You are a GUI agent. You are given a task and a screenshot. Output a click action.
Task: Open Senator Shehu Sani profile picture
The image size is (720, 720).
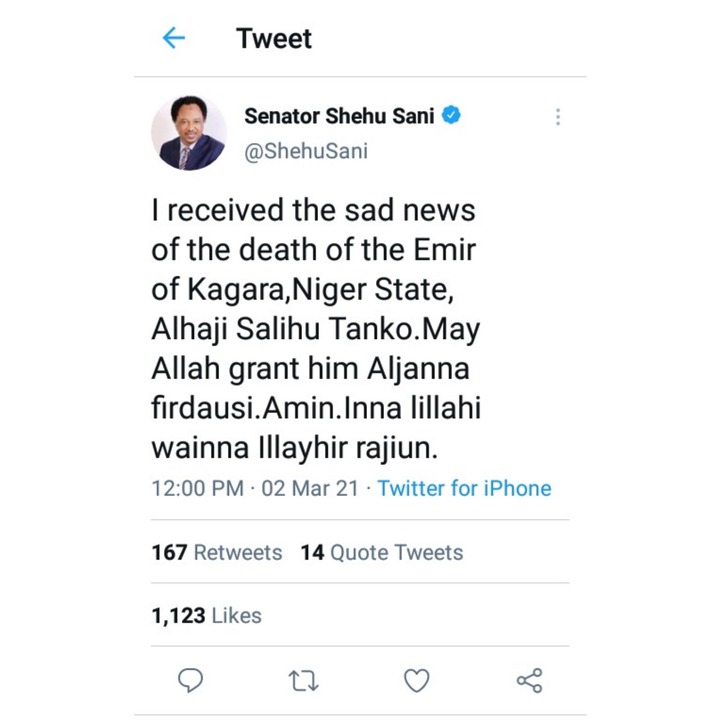click(x=189, y=133)
